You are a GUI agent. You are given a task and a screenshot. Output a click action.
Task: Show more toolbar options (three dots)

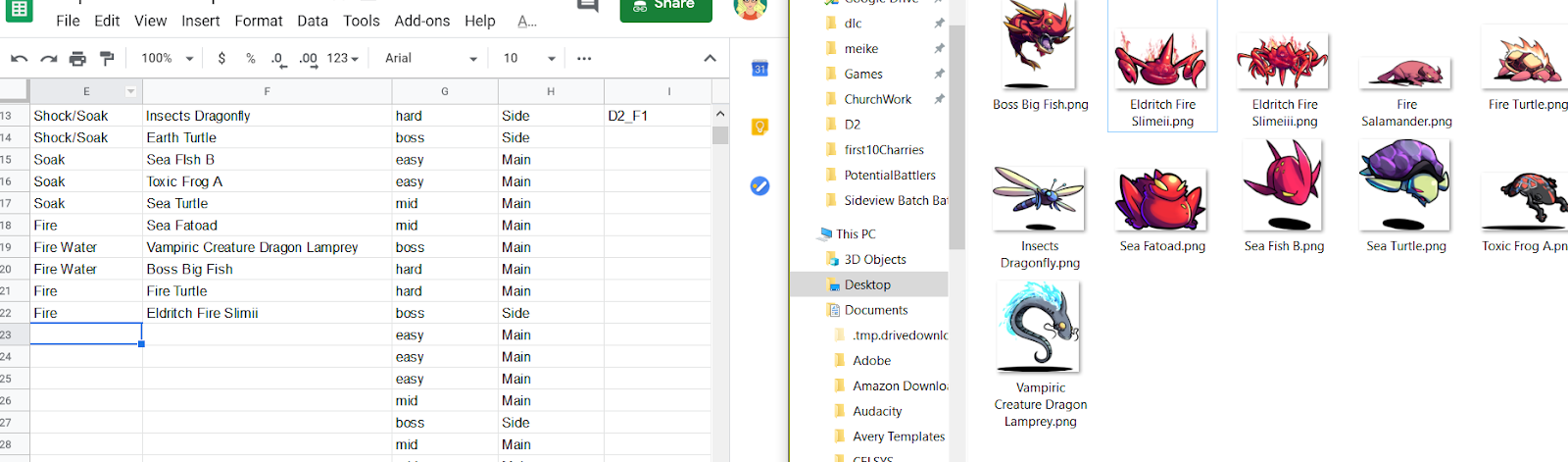coord(584,59)
